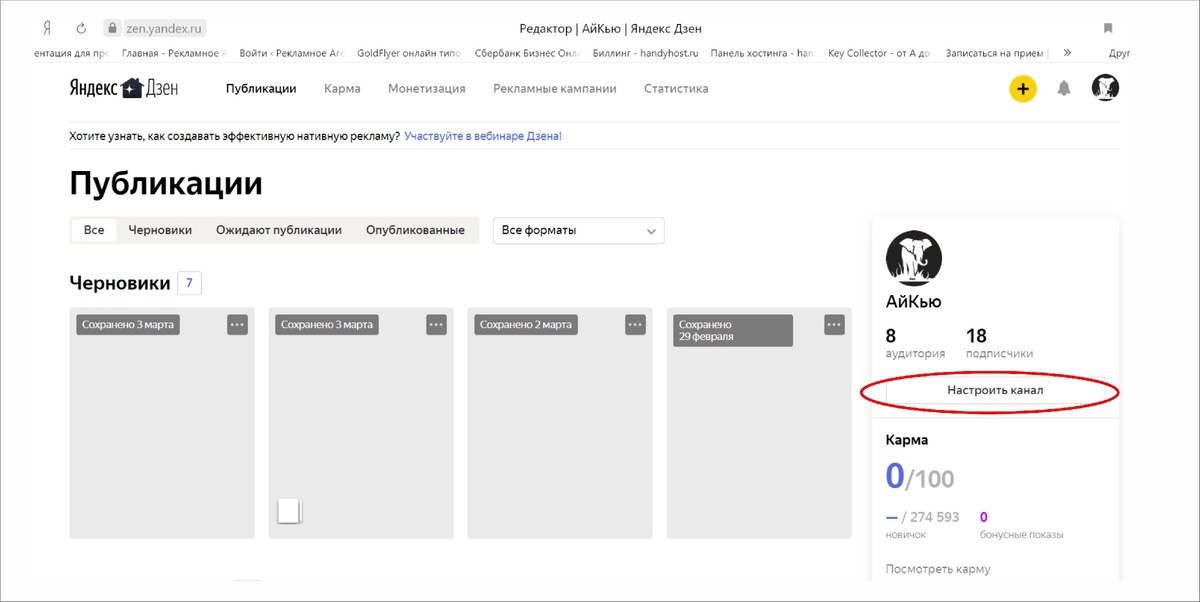Click the Яндекс Дзен logo

point(124,88)
